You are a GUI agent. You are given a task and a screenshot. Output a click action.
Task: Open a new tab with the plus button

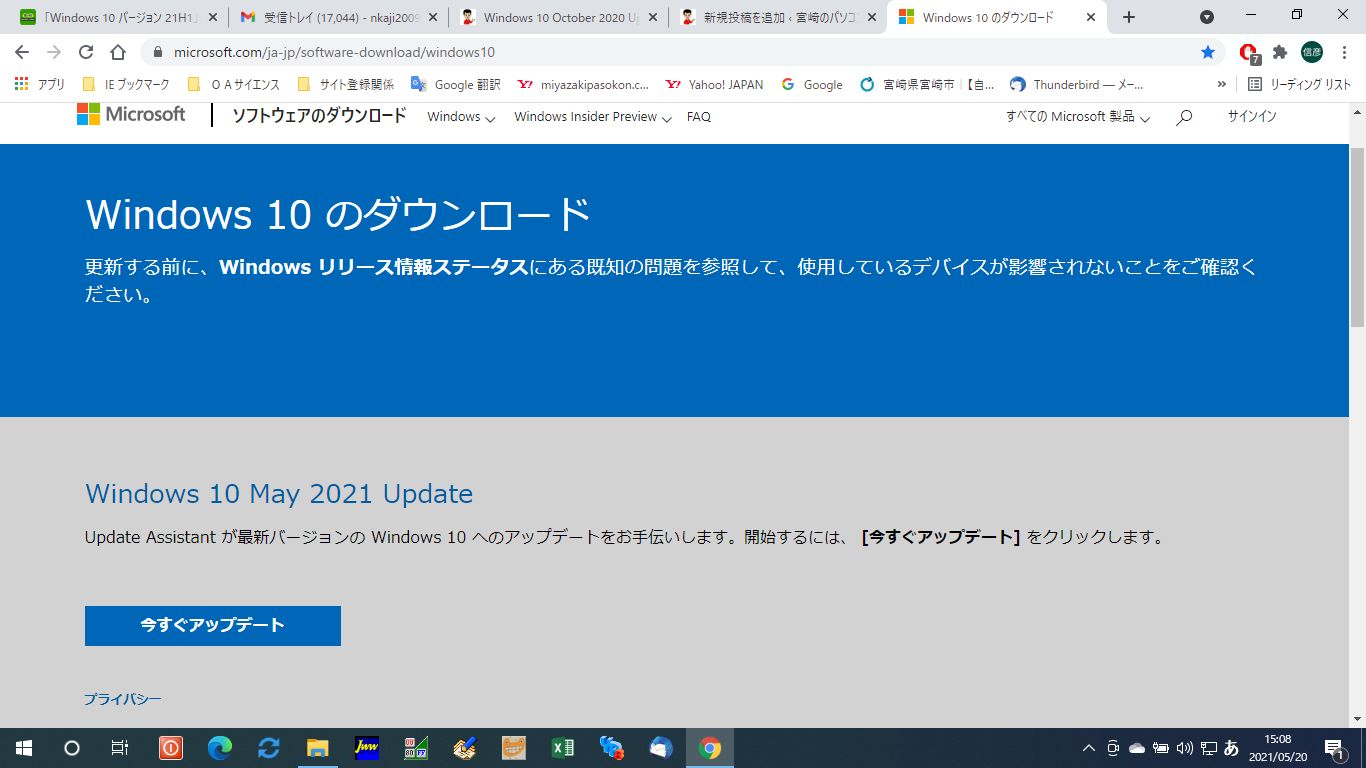click(1129, 17)
